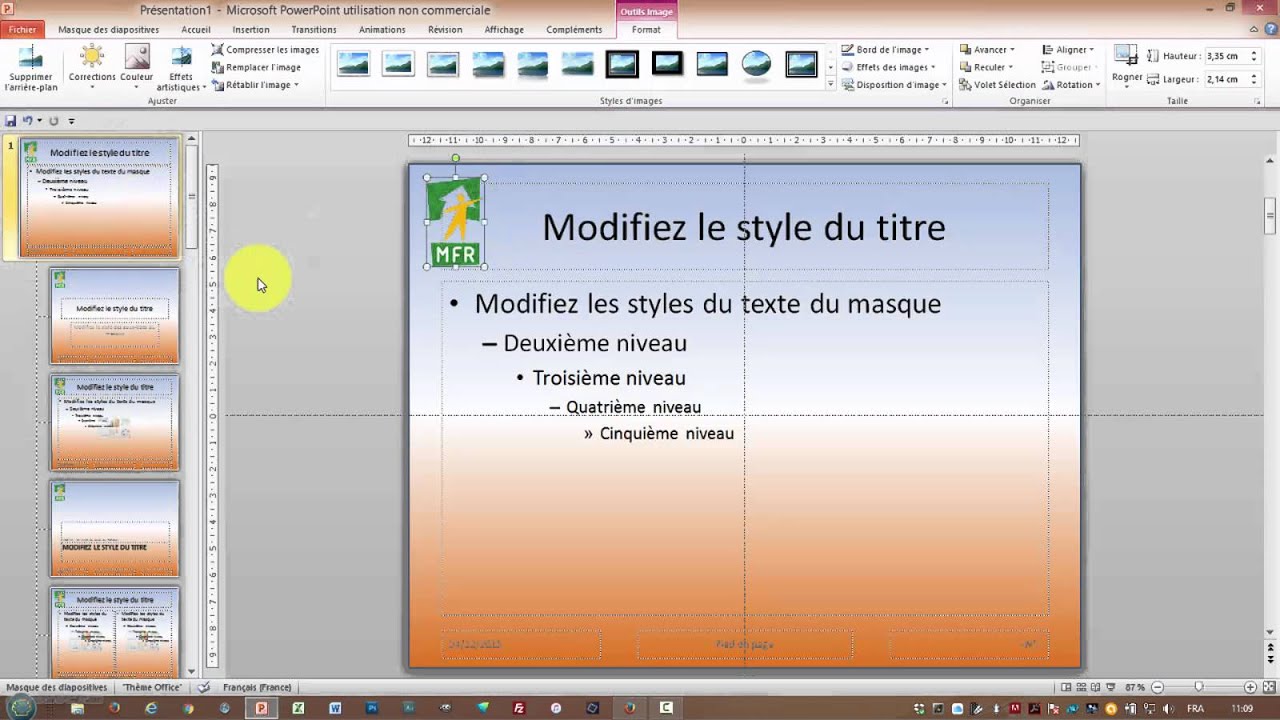Click the slide title 'Modifiez le style du titre'
The height and width of the screenshot is (720, 1280).
pyautogui.click(x=744, y=227)
